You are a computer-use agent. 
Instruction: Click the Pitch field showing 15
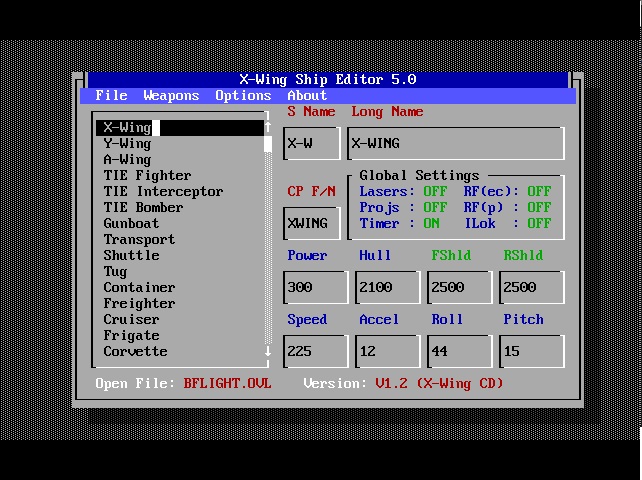531,351
